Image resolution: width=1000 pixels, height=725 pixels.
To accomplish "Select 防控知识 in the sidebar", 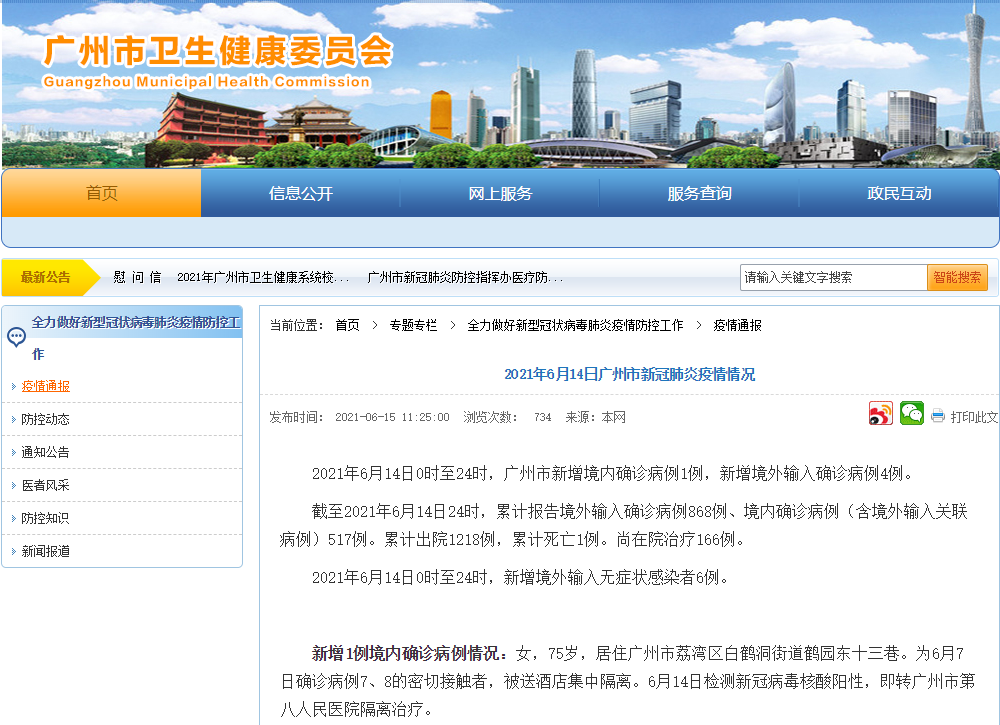I will click(46, 518).
